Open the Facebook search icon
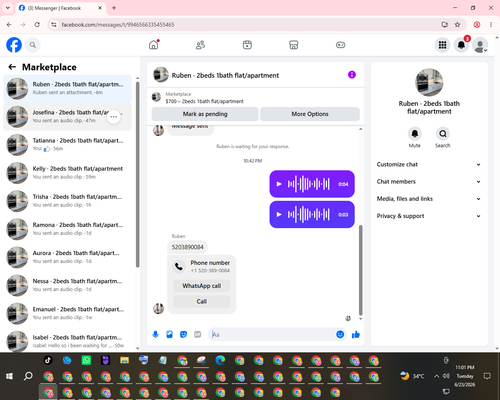This screenshot has height=400, width=500. 33,45
